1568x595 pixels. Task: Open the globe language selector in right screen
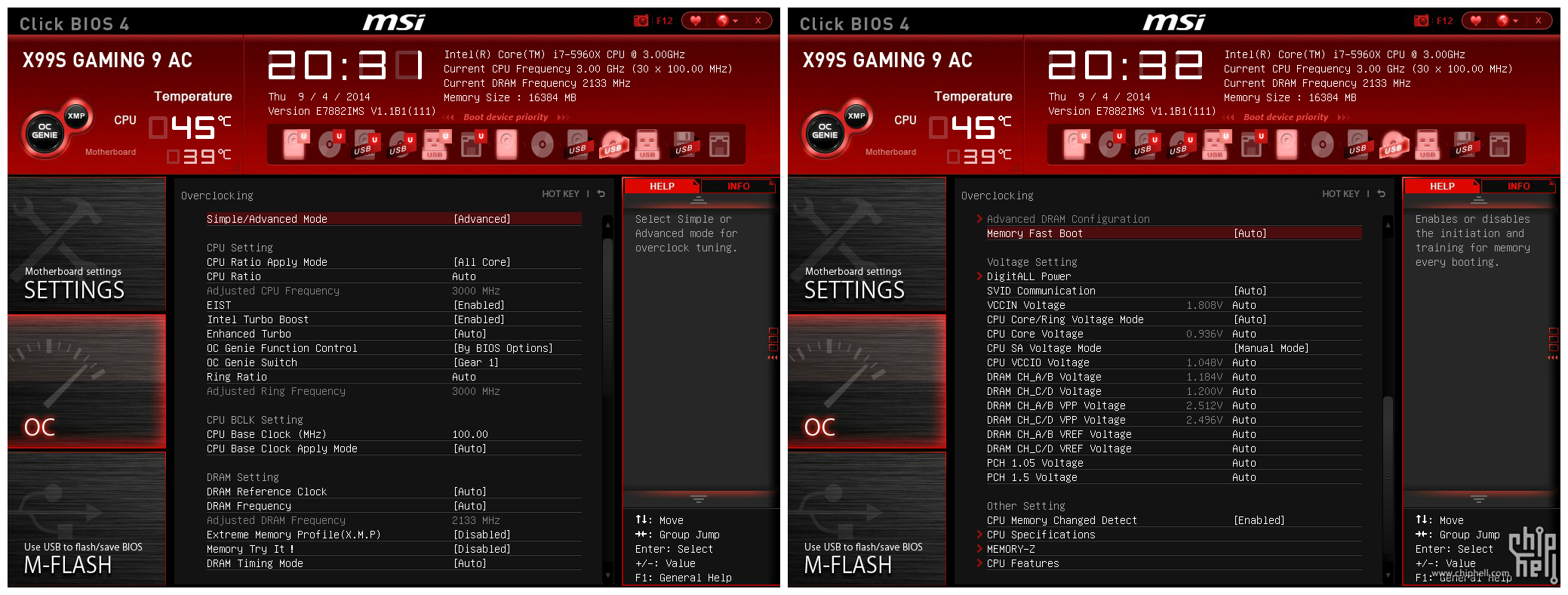1506,20
